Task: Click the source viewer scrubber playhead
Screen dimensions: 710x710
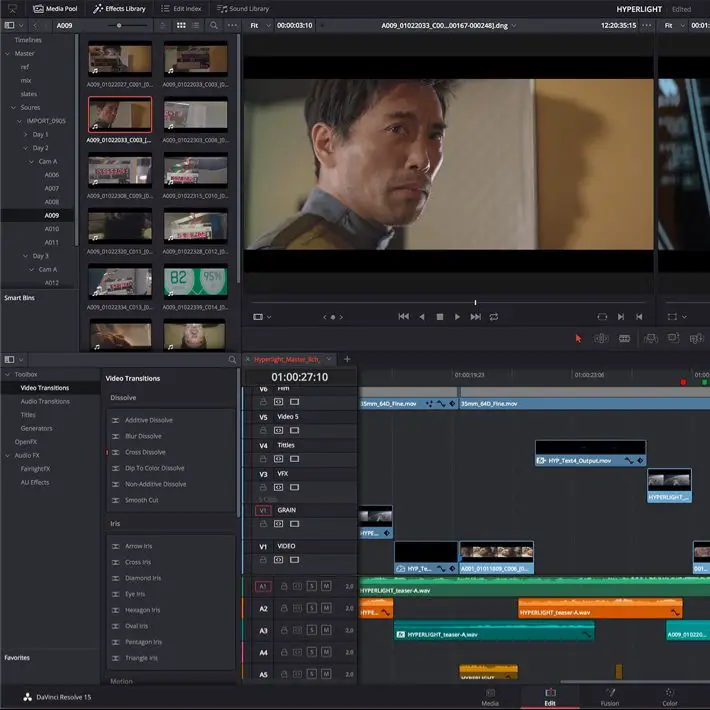Action: click(x=475, y=302)
